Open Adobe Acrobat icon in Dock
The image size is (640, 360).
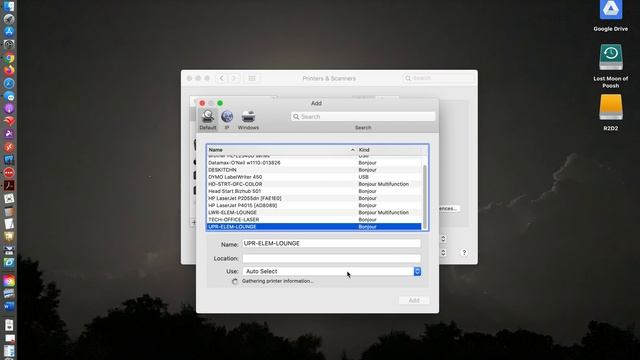coord(9,186)
